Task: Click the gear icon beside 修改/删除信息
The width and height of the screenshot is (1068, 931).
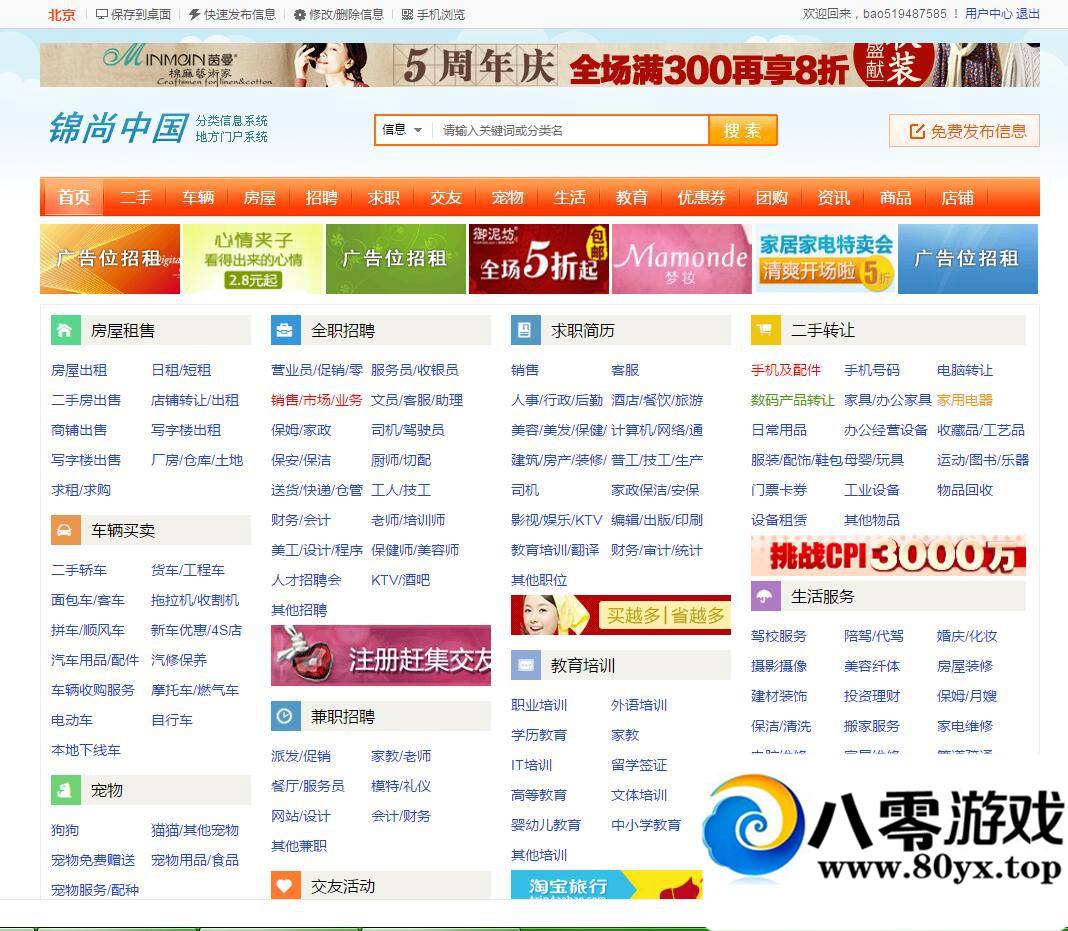Action: click(x=300, y=14)
